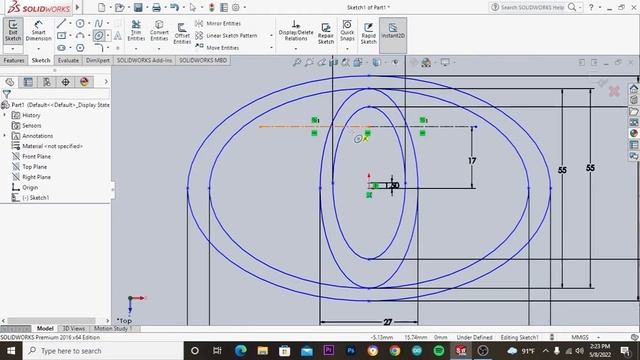Click the Exit Sketch button

click(13, 31)
